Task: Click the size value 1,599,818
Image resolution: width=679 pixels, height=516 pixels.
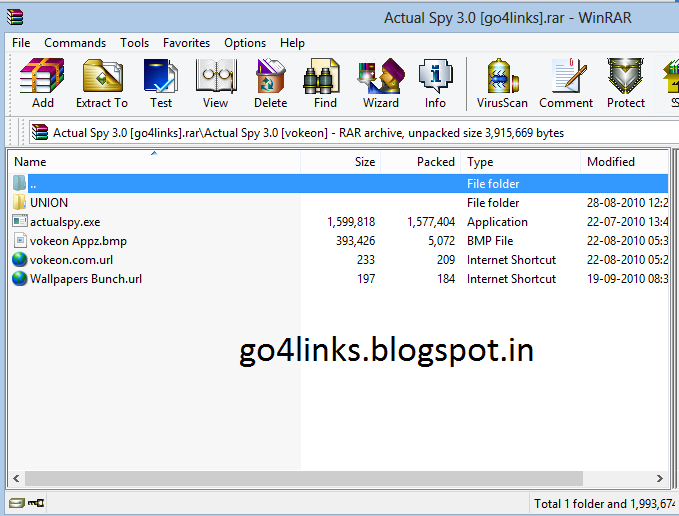Action: point(351,222)
